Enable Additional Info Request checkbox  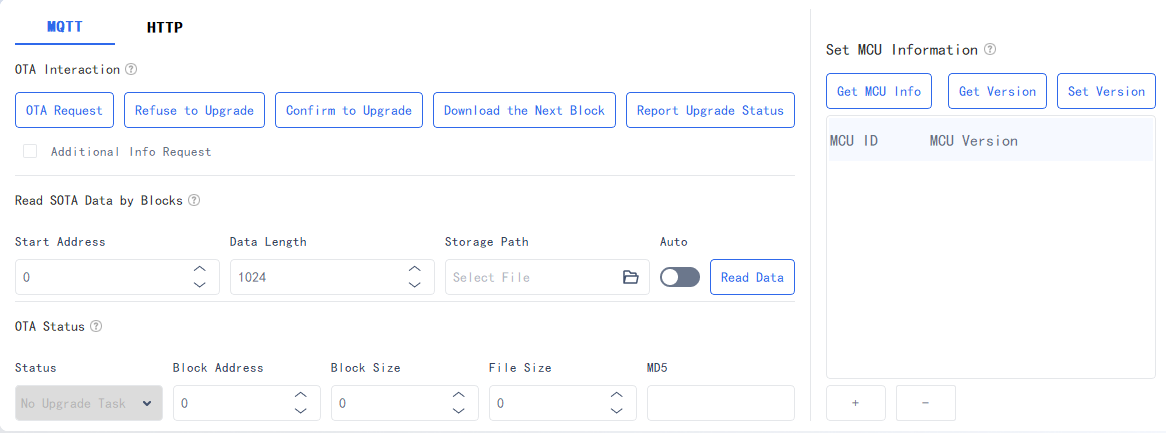[x=30, y=151]
